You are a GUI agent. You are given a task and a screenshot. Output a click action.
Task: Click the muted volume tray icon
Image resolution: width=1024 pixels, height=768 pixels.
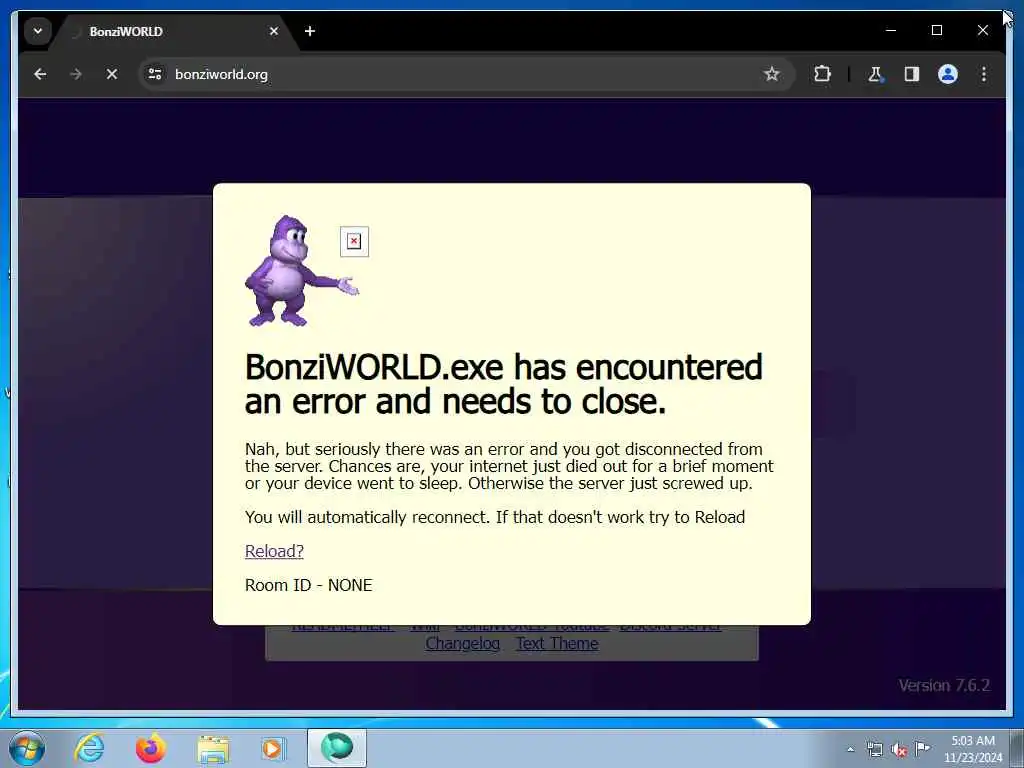(899, 750)
